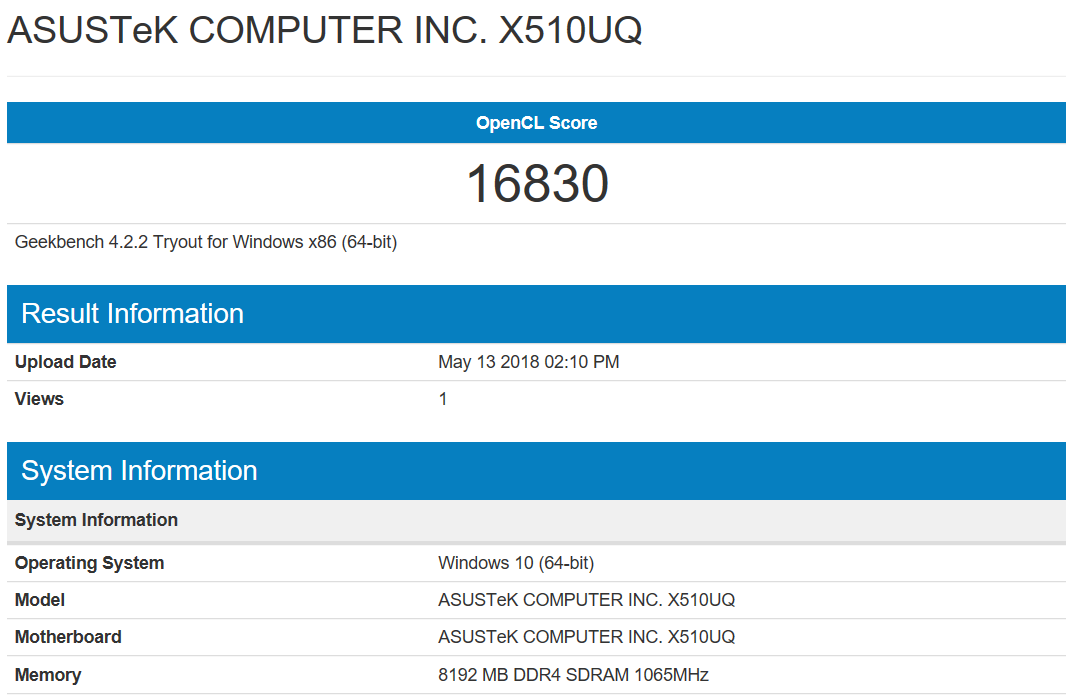Click the blue System Information section header
The height and width of the screenshot is (696, 1076).
coord(139,470)
